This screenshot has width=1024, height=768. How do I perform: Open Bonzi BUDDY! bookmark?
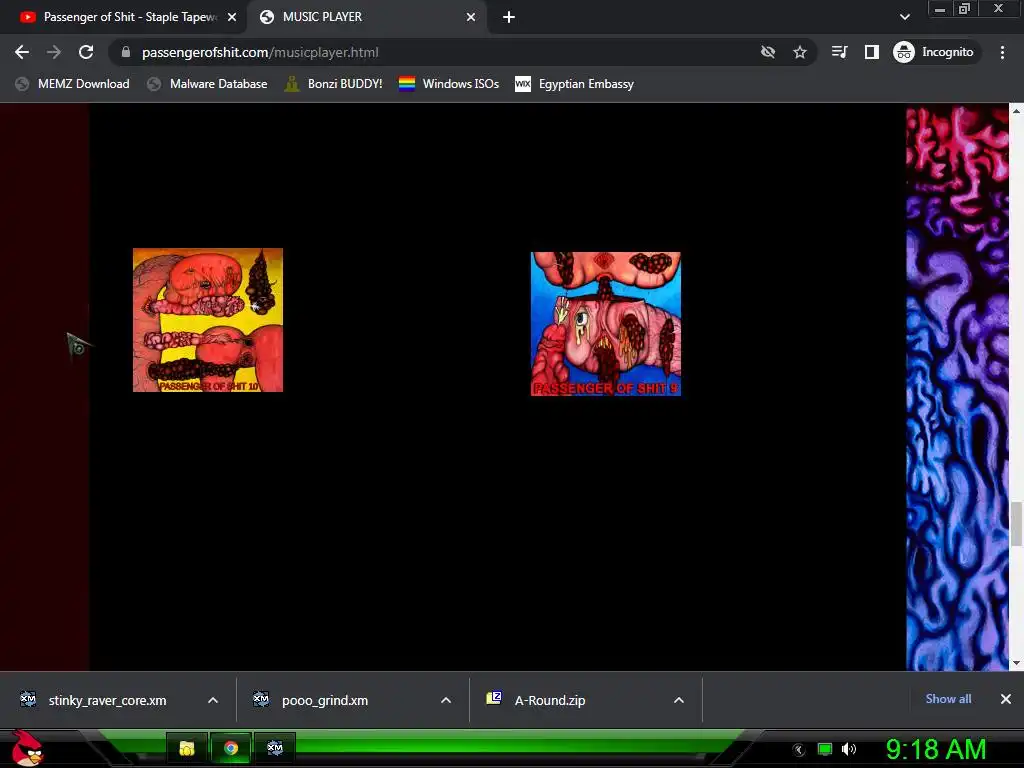coord(333,84)
